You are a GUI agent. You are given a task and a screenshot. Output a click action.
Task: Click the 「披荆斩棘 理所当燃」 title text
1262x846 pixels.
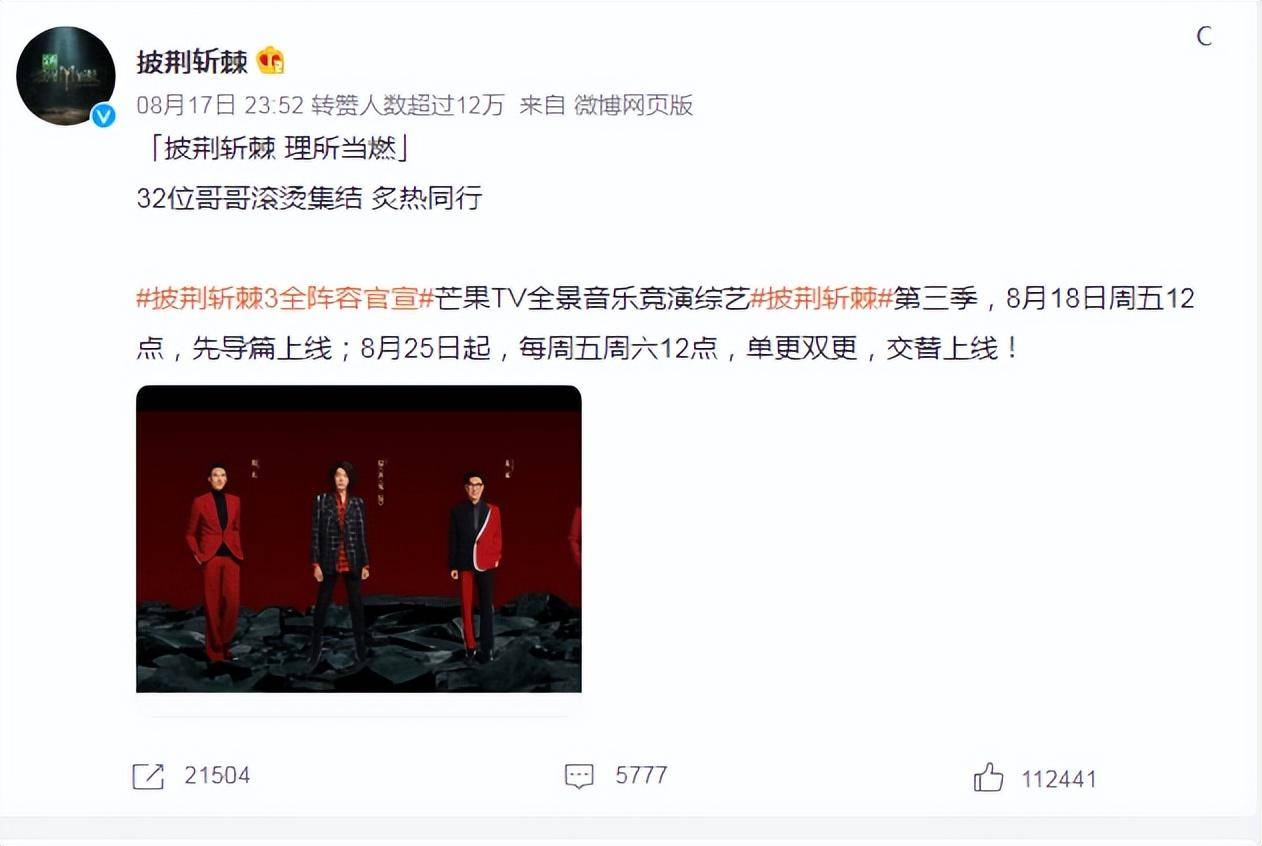coord(277,150)
